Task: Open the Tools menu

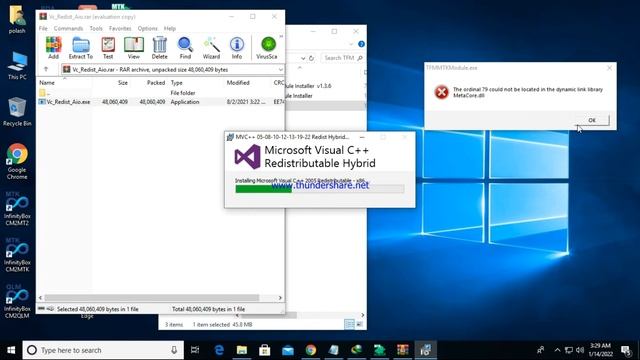Action: pos(96,28)
